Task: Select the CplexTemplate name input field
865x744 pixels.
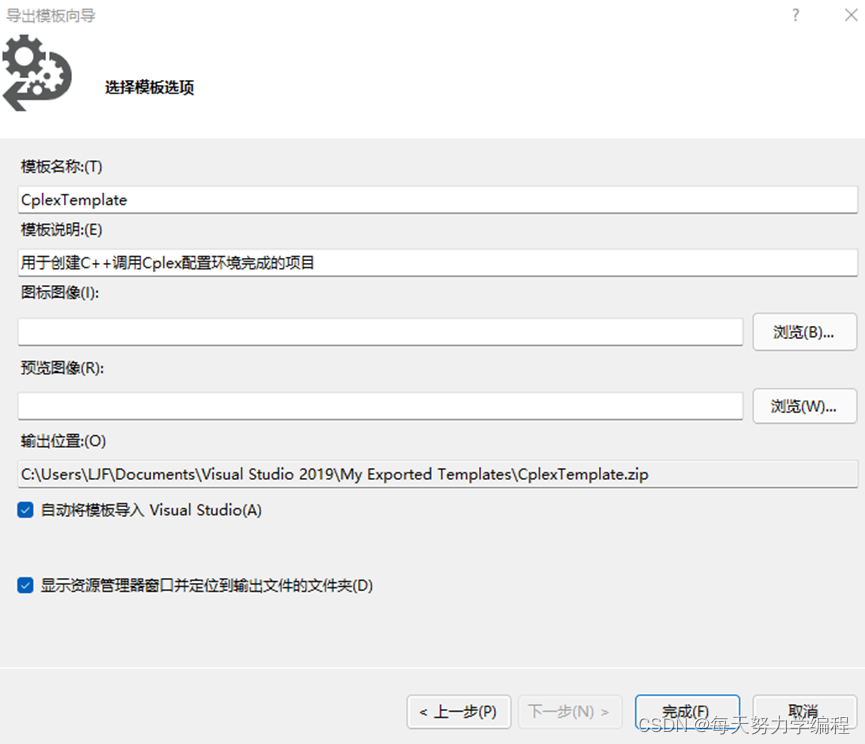Action: (x=437, y=199)
